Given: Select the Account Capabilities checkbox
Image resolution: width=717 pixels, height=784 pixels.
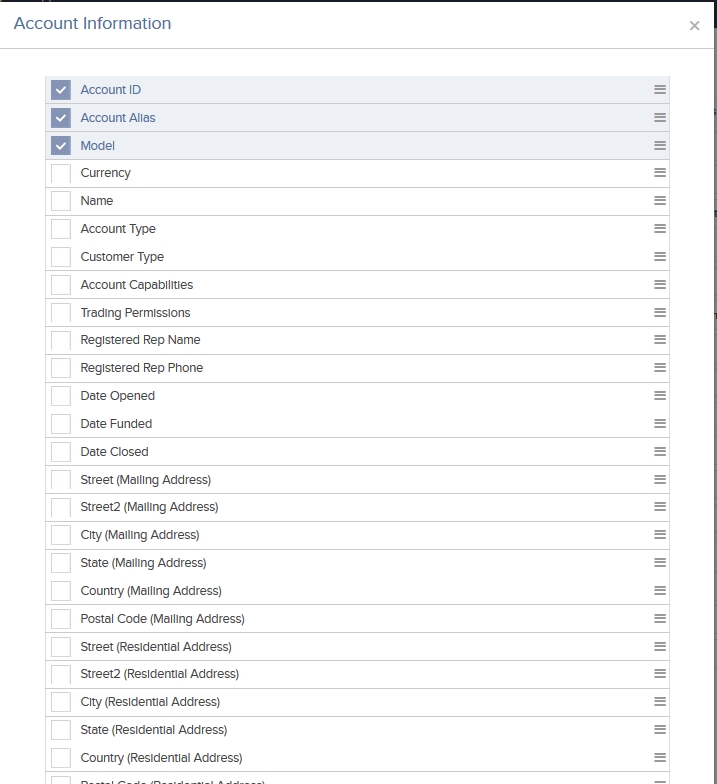Looking at the screenshot, I should click(61, 285).
